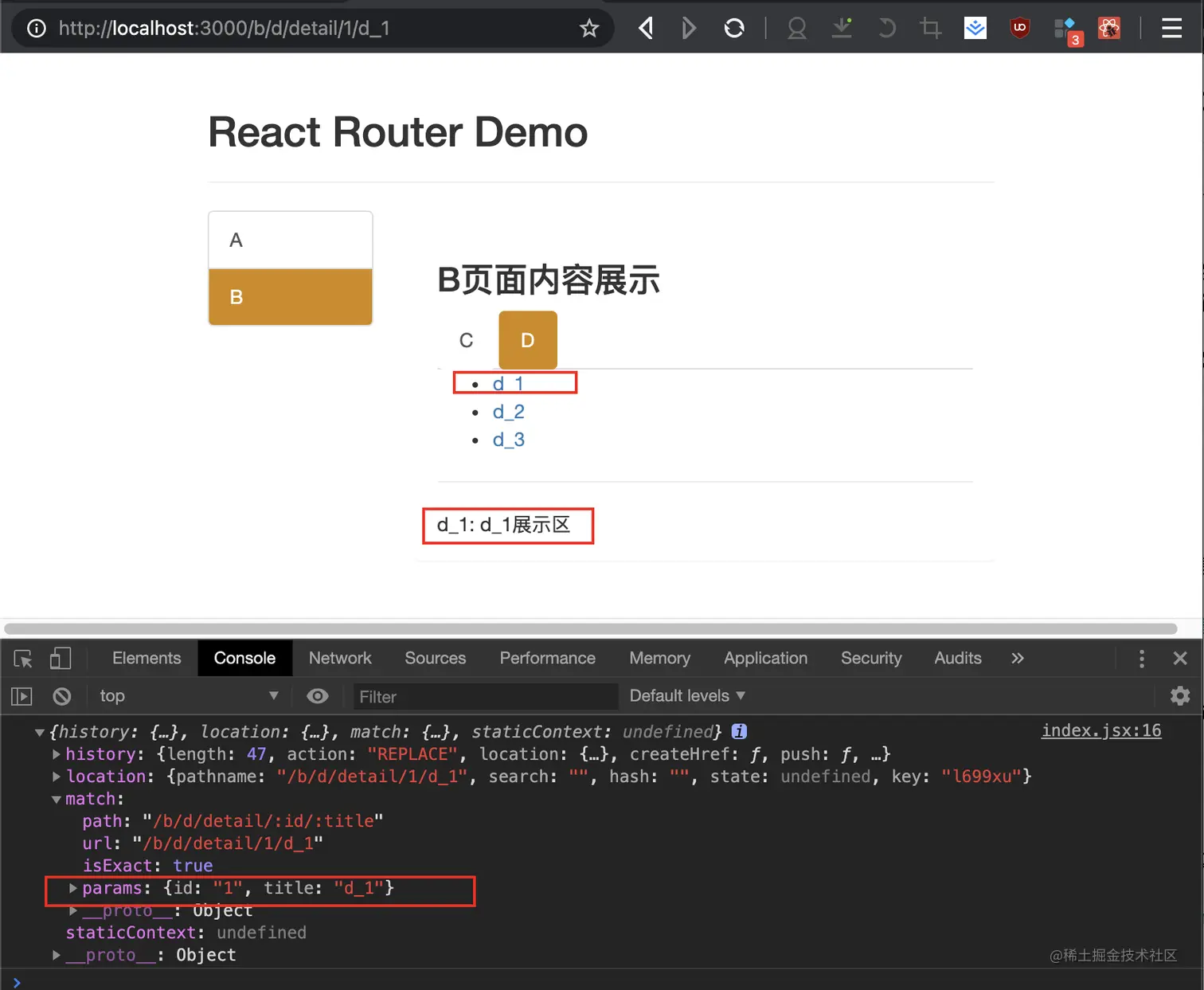Activate the inspect element picker icon
The height and width of the screenshot is (990, 1204).
(23, 659)
